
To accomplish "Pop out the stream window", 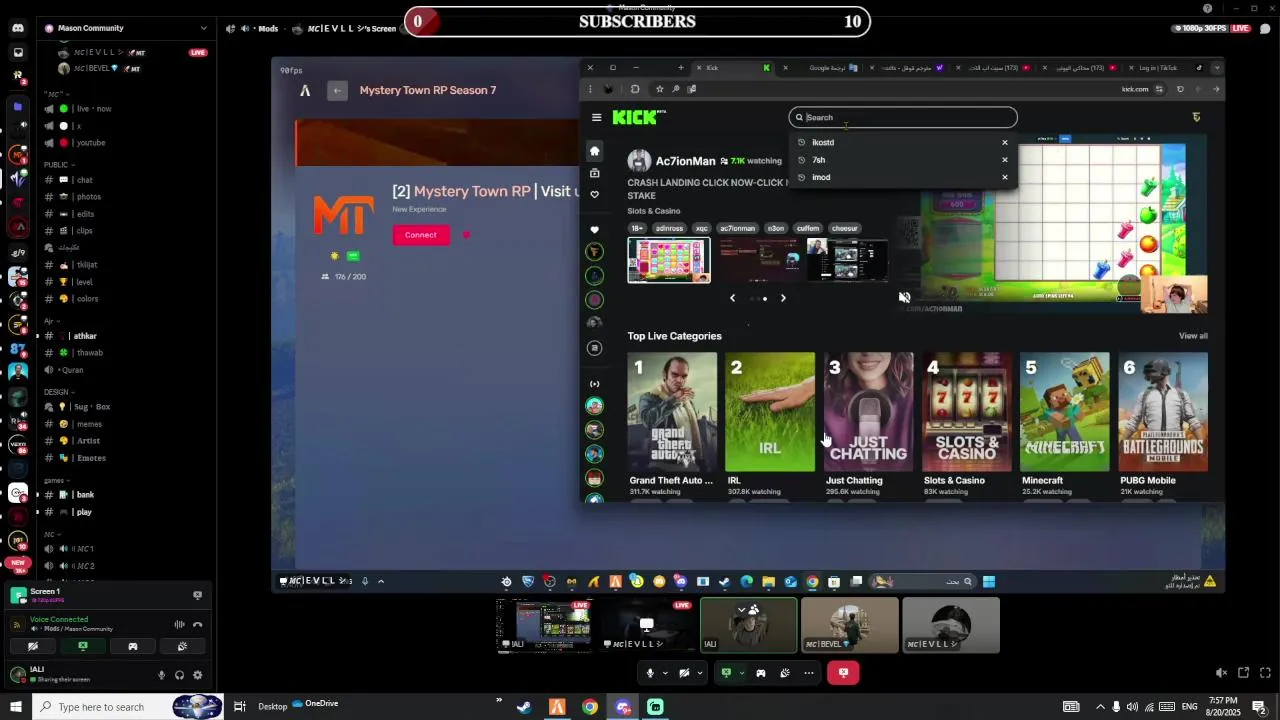I will [1243, 673].
